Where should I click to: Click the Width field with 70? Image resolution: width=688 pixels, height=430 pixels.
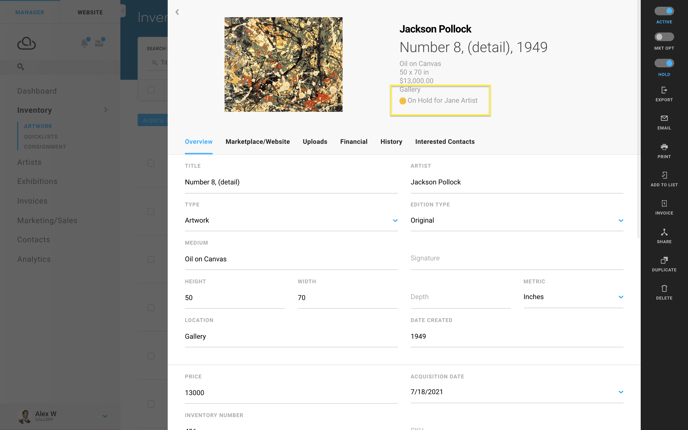pos(348,297)
